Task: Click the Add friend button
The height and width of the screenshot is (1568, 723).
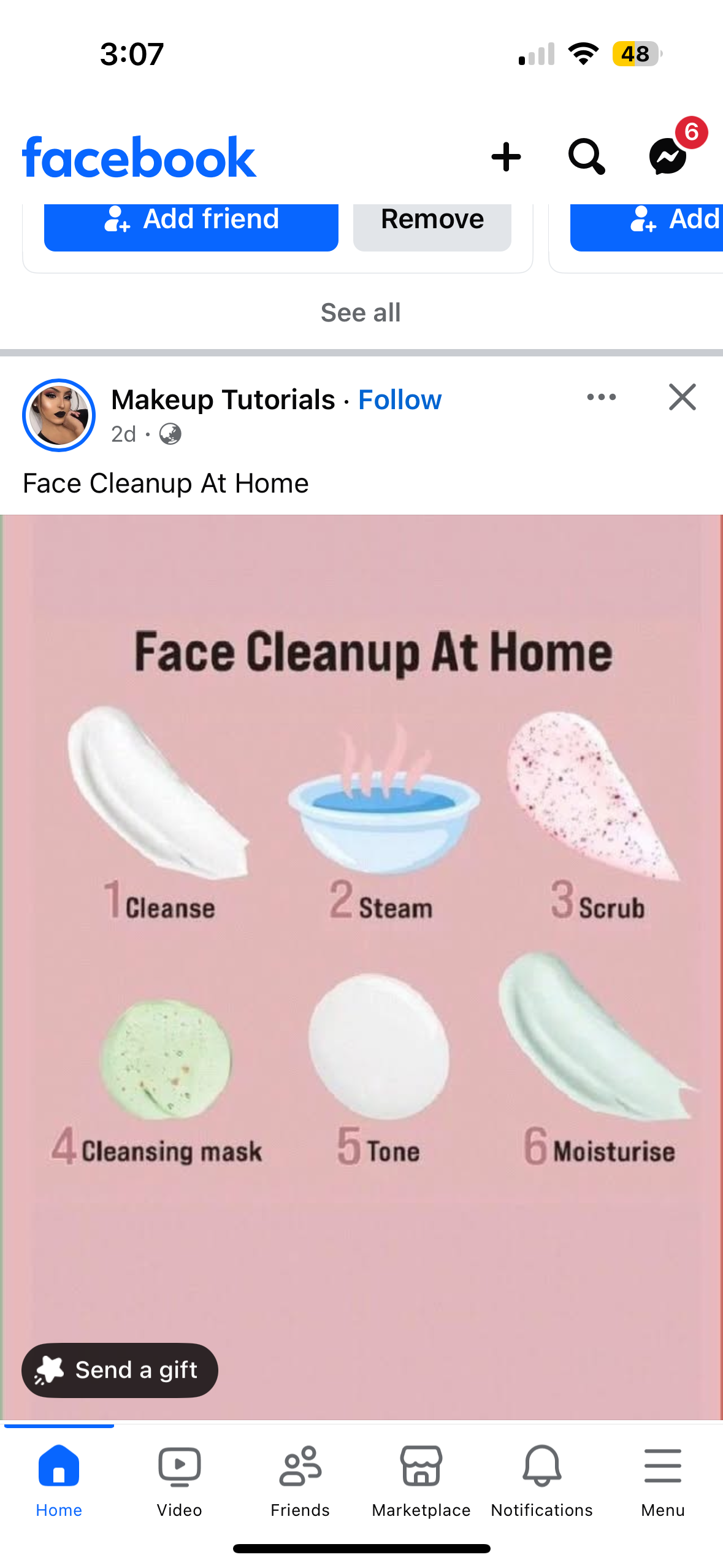Action: (x=191, y=227)
